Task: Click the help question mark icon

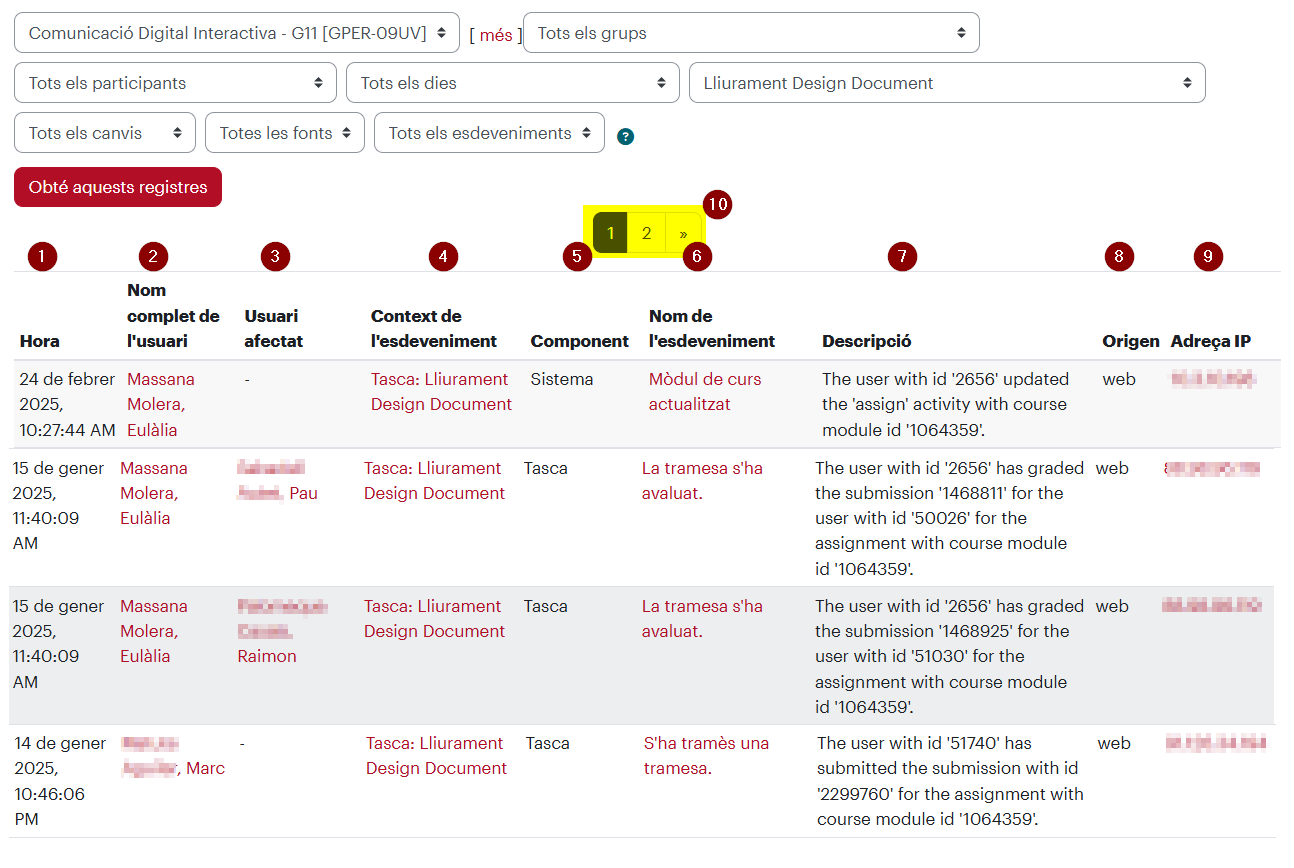Action: point(626,137)
